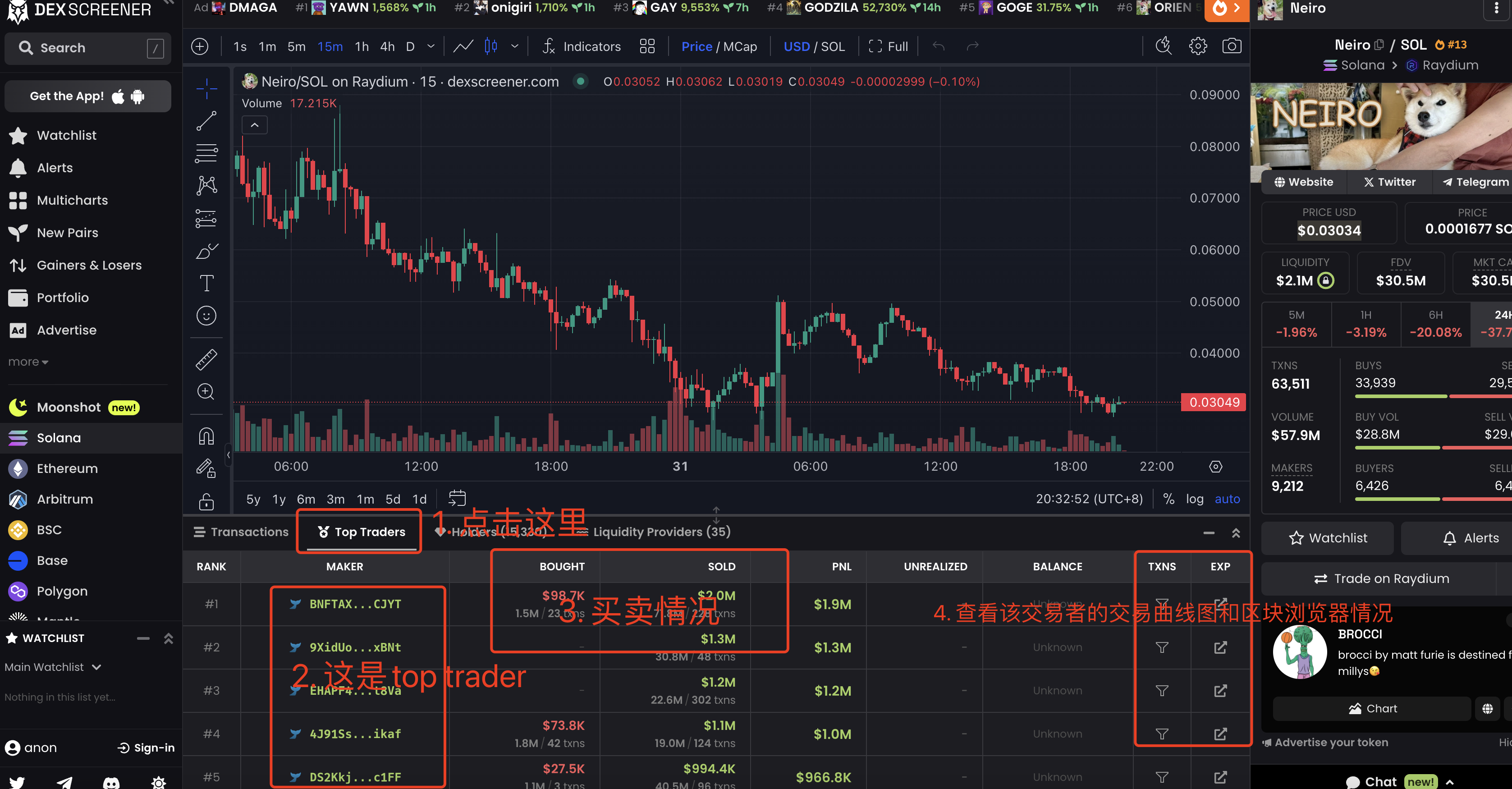
Task: Take a chart snapshot with camera icon
Action: [1232, 46]
